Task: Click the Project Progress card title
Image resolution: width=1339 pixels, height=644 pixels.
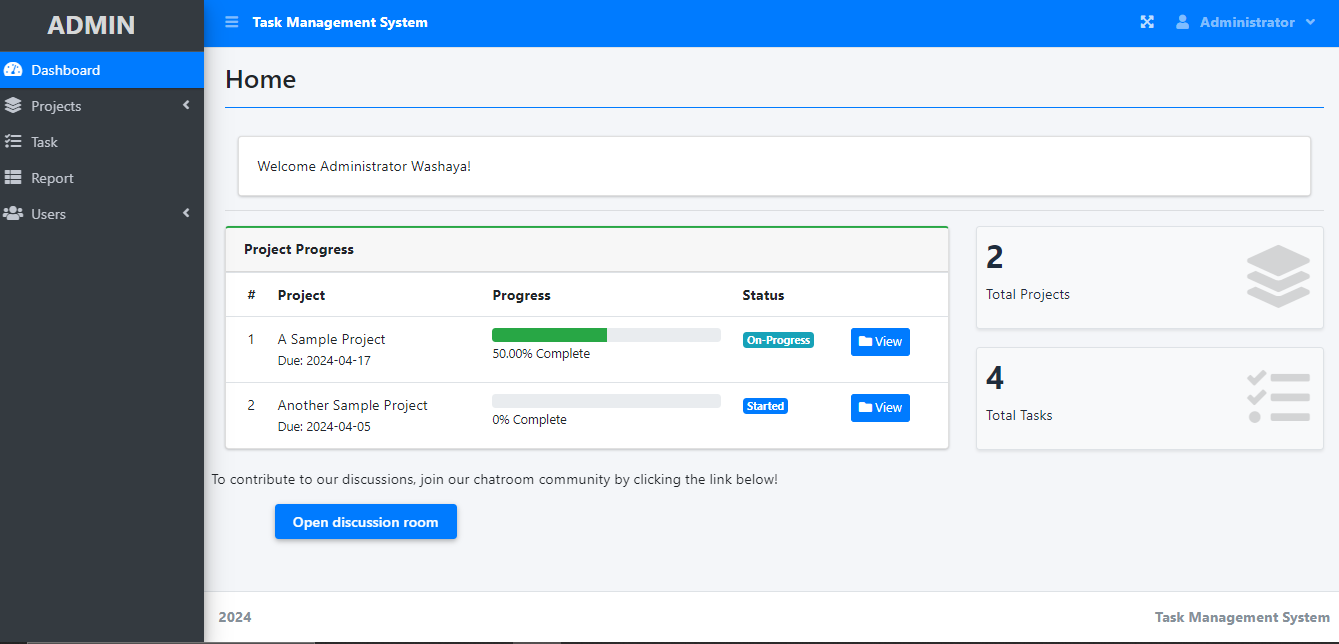Action: pyautogui.click(x=299, y=249)
